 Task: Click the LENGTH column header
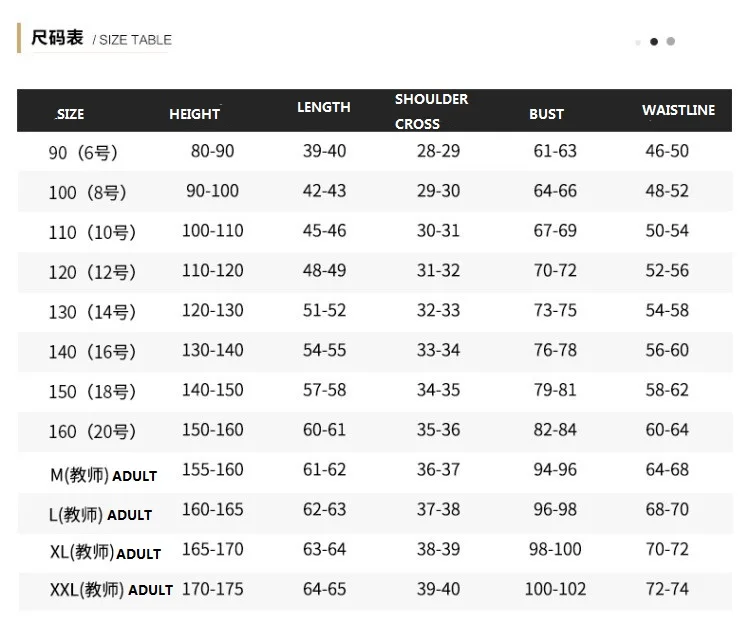(324, 107)
